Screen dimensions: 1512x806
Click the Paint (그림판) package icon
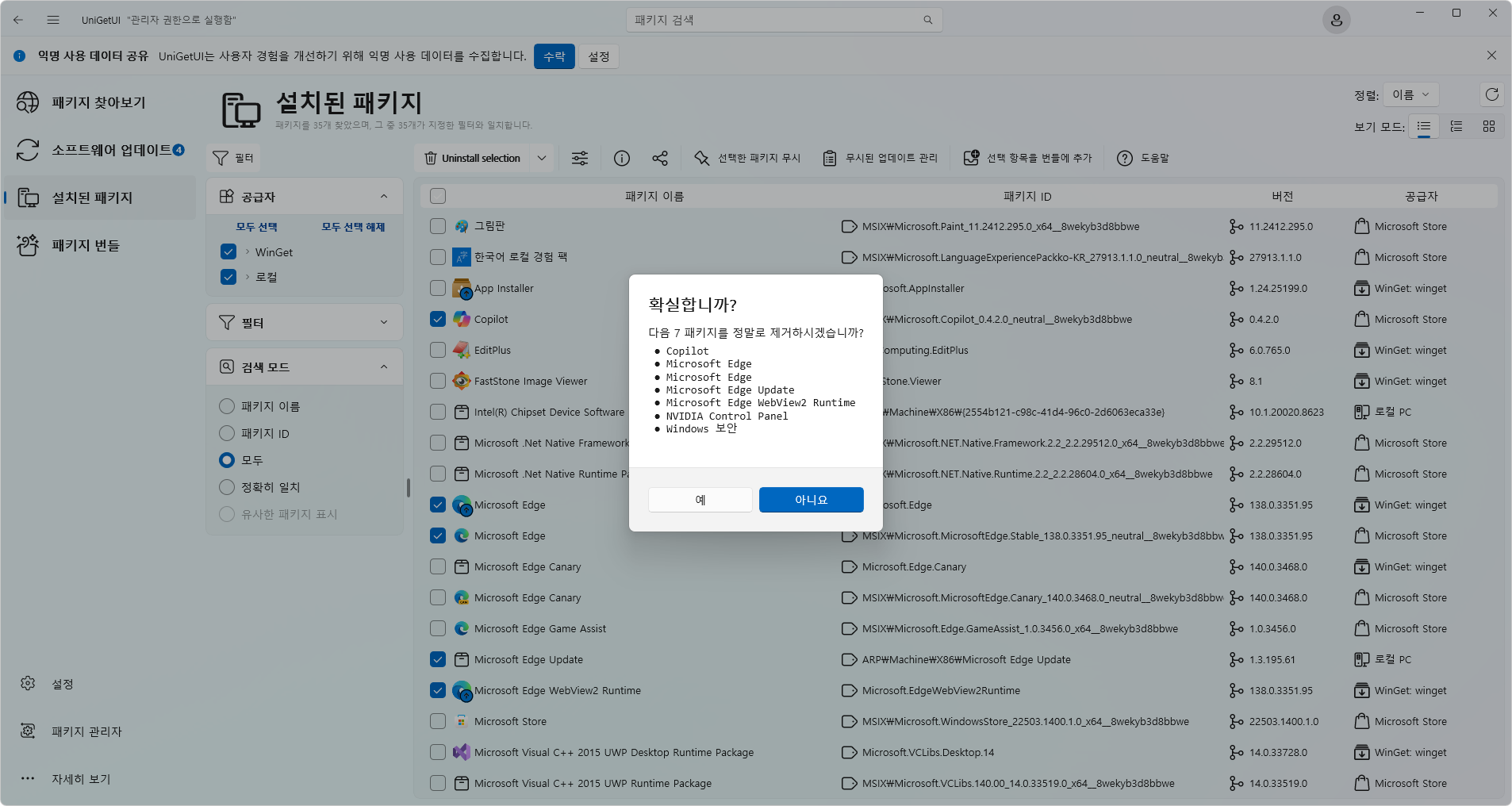pos(462,226)
